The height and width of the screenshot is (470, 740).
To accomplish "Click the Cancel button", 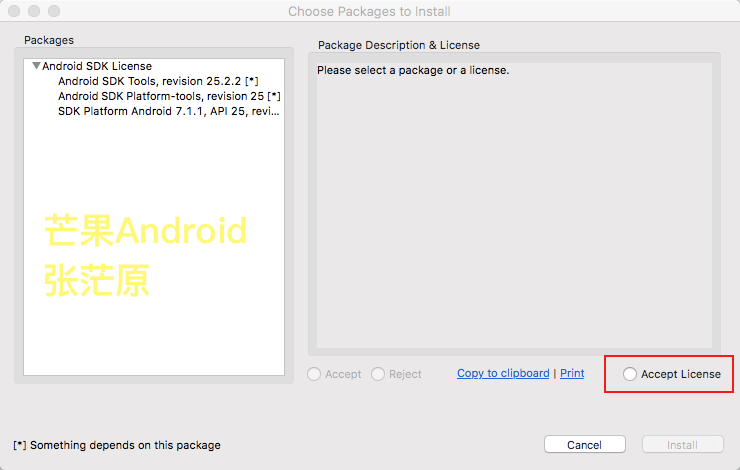I will [x=585, y=445].
